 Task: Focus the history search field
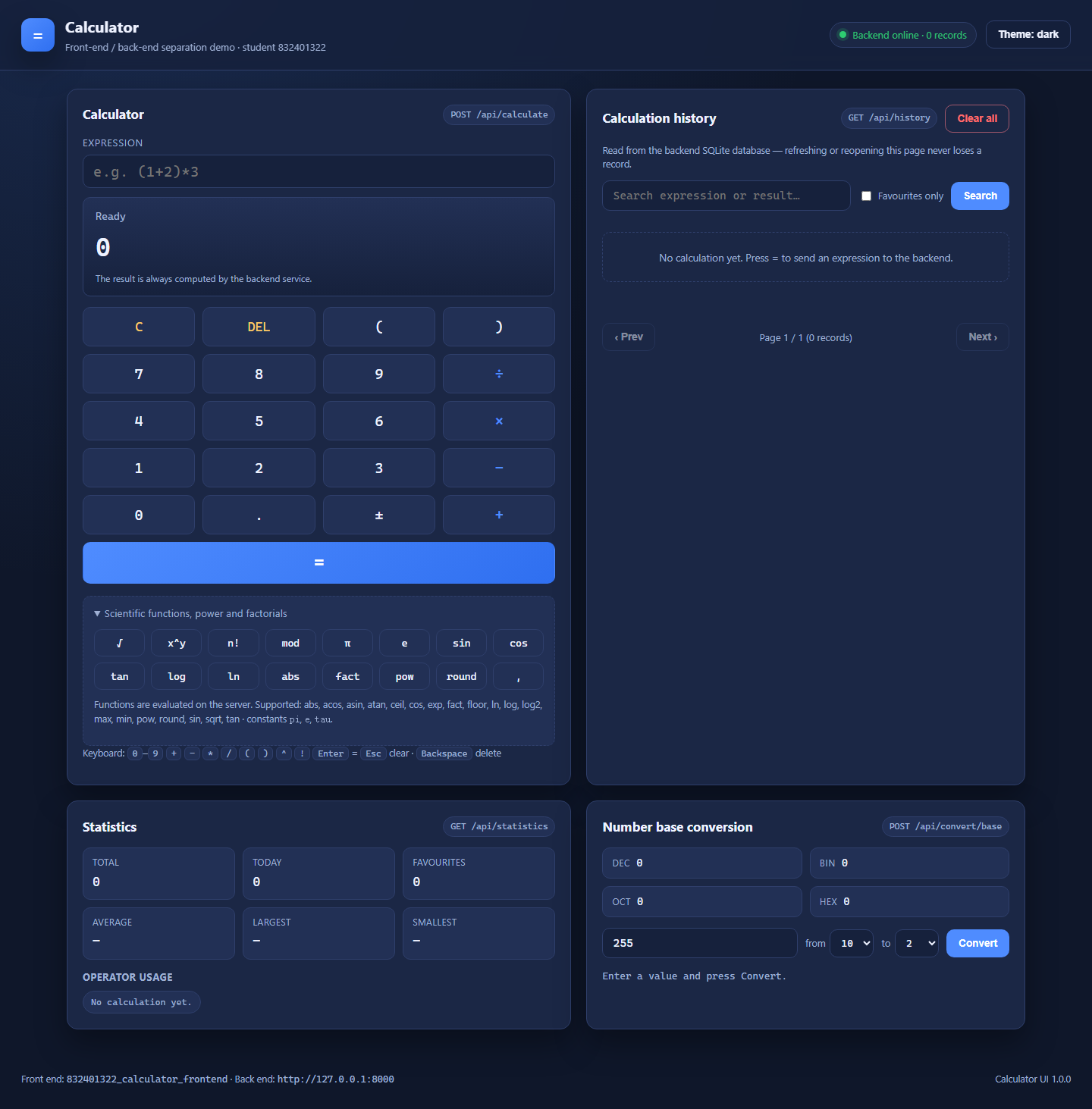coord(726,196)
